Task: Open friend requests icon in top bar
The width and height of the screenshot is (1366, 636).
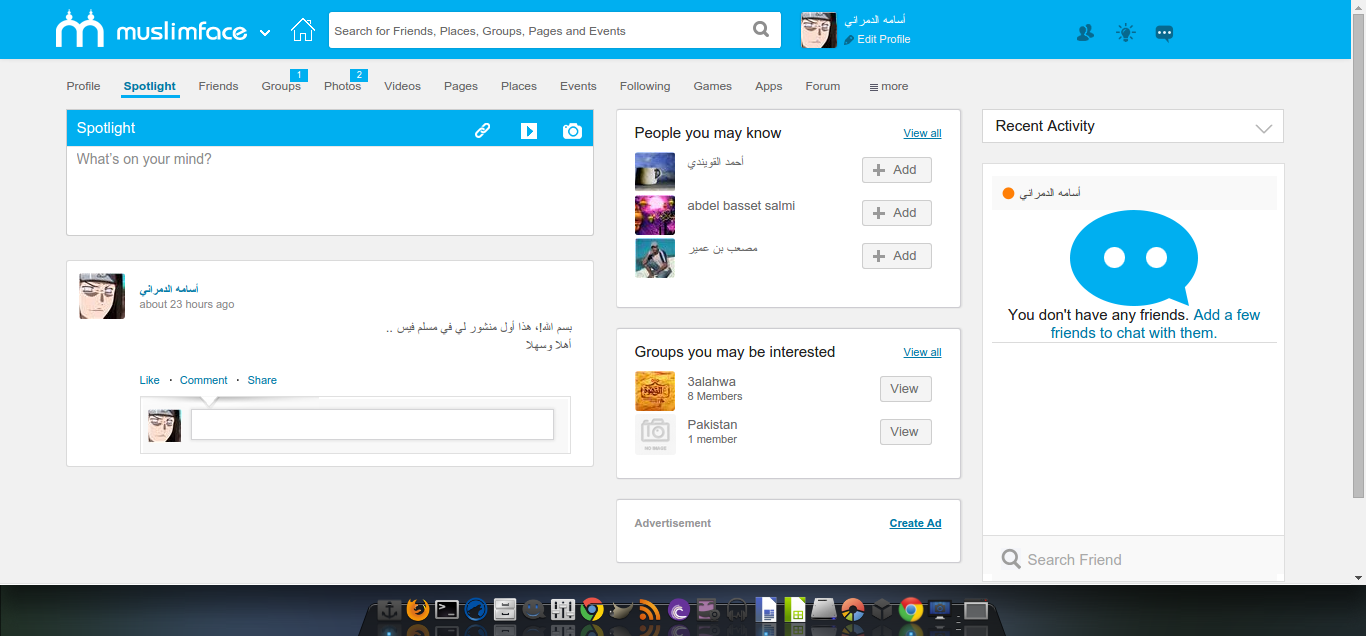Action: pyautogui.click(x=1084, y=32)
